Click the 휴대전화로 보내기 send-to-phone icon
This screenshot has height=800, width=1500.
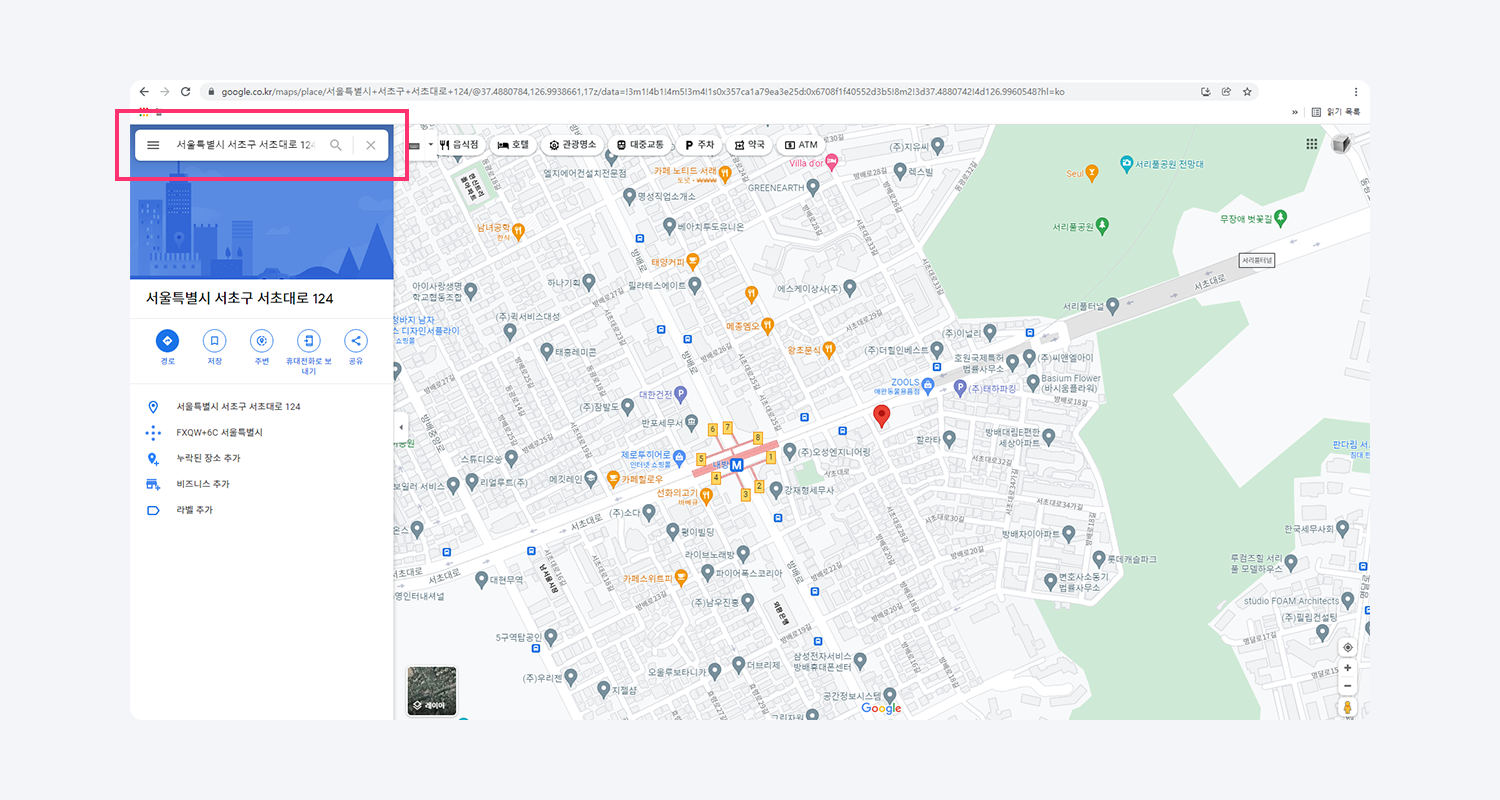309,340
